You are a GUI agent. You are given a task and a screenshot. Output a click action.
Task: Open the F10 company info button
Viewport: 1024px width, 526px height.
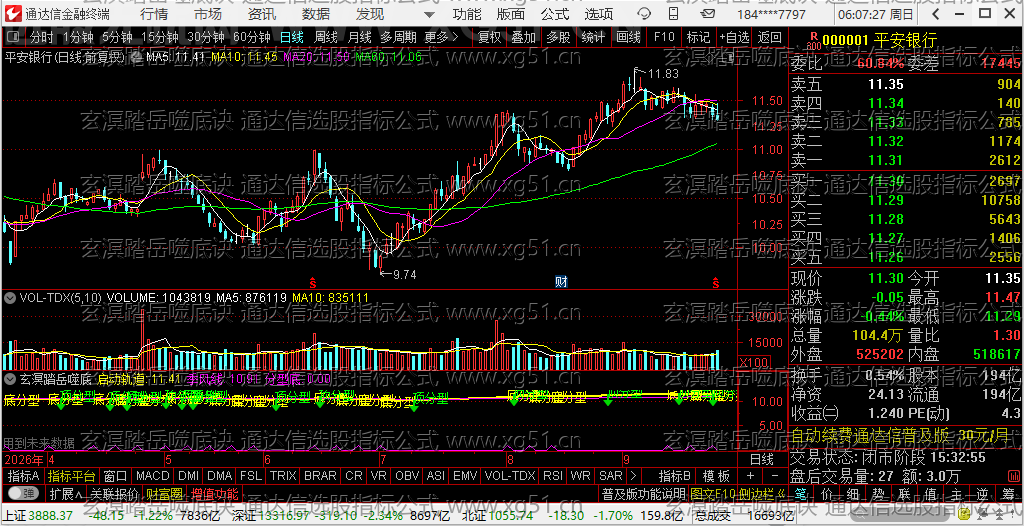(664, 37)
